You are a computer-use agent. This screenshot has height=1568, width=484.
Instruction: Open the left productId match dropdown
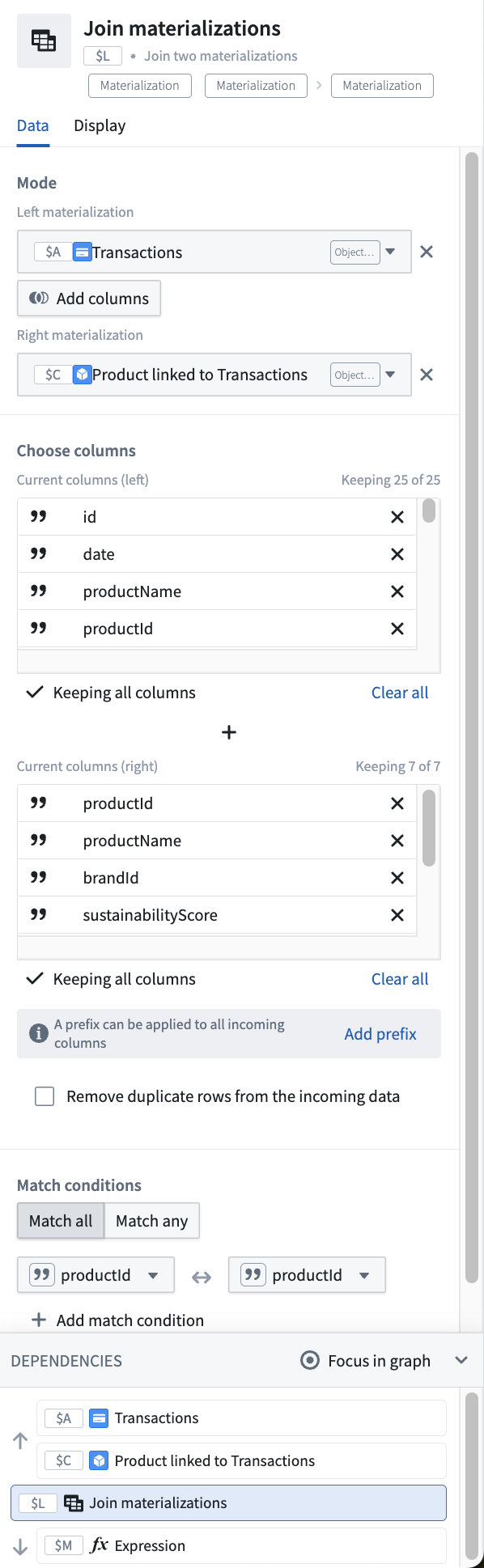click(96, 1275)
